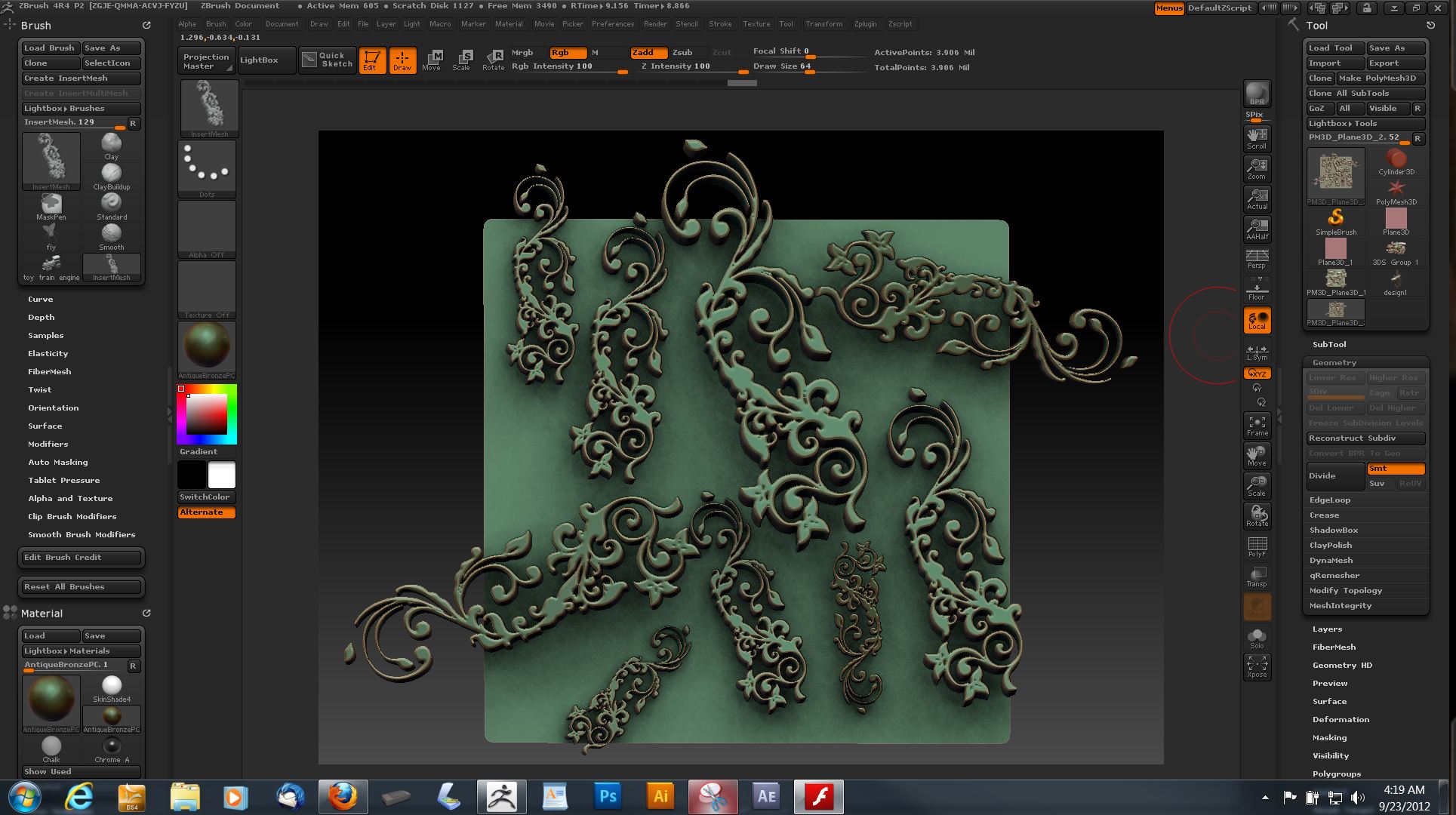Select the Standard brush

[x=112, y=207]
